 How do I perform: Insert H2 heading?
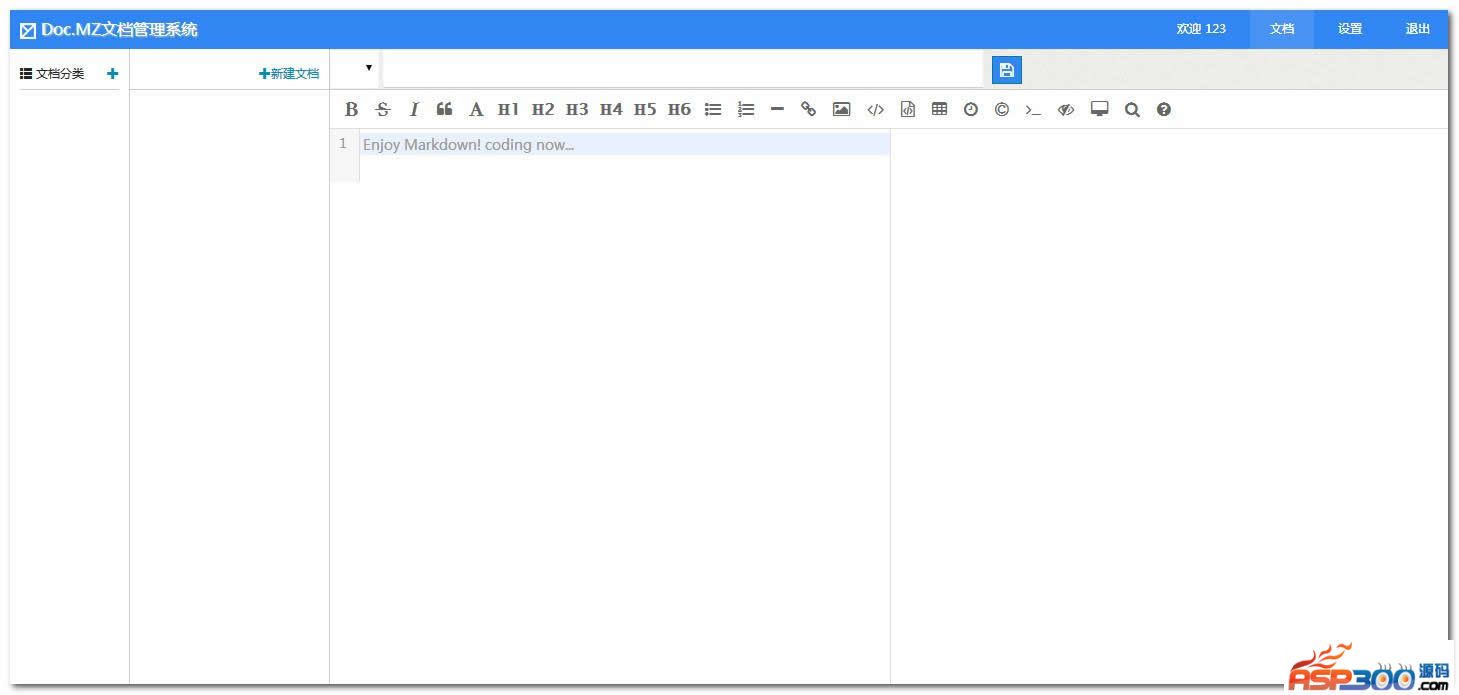[543, 110]
